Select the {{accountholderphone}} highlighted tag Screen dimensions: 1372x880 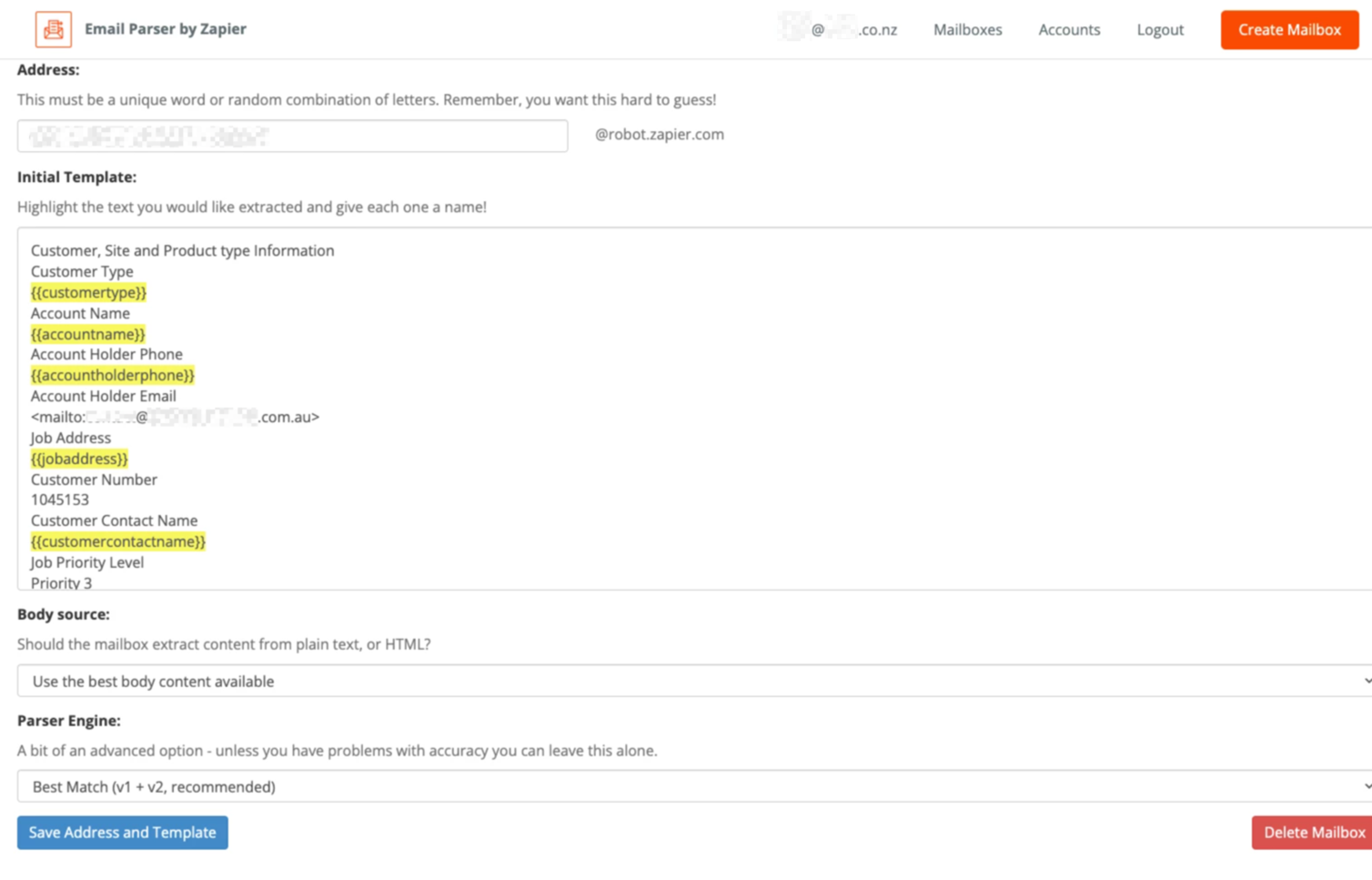coord(112,375)
